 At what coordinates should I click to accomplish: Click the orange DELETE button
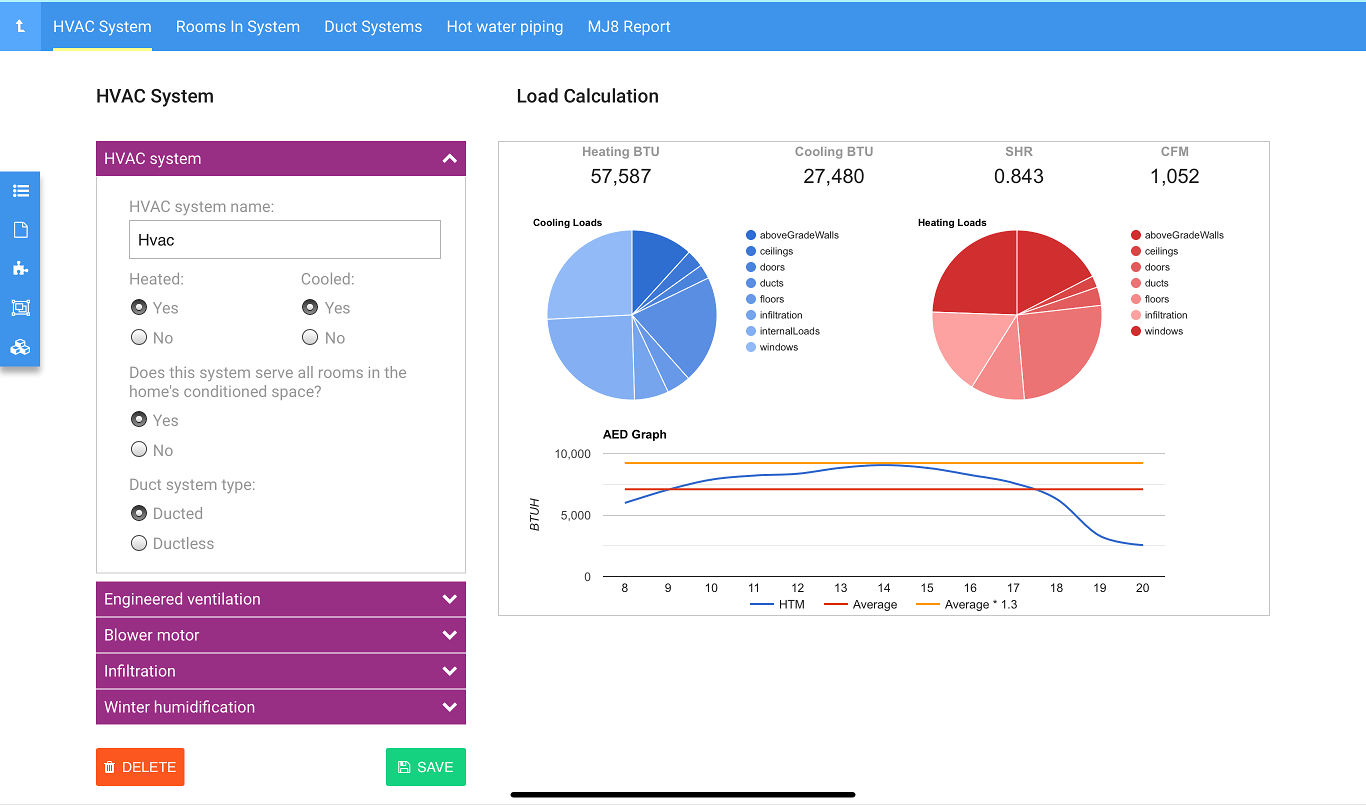click(140, 767)
